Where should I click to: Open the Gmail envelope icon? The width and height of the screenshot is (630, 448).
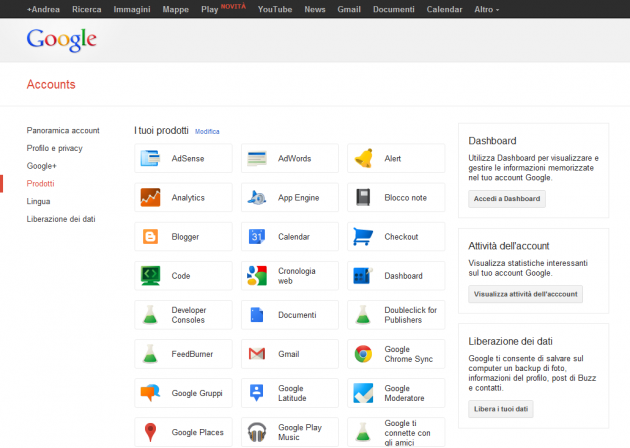[x=257, y=354]
